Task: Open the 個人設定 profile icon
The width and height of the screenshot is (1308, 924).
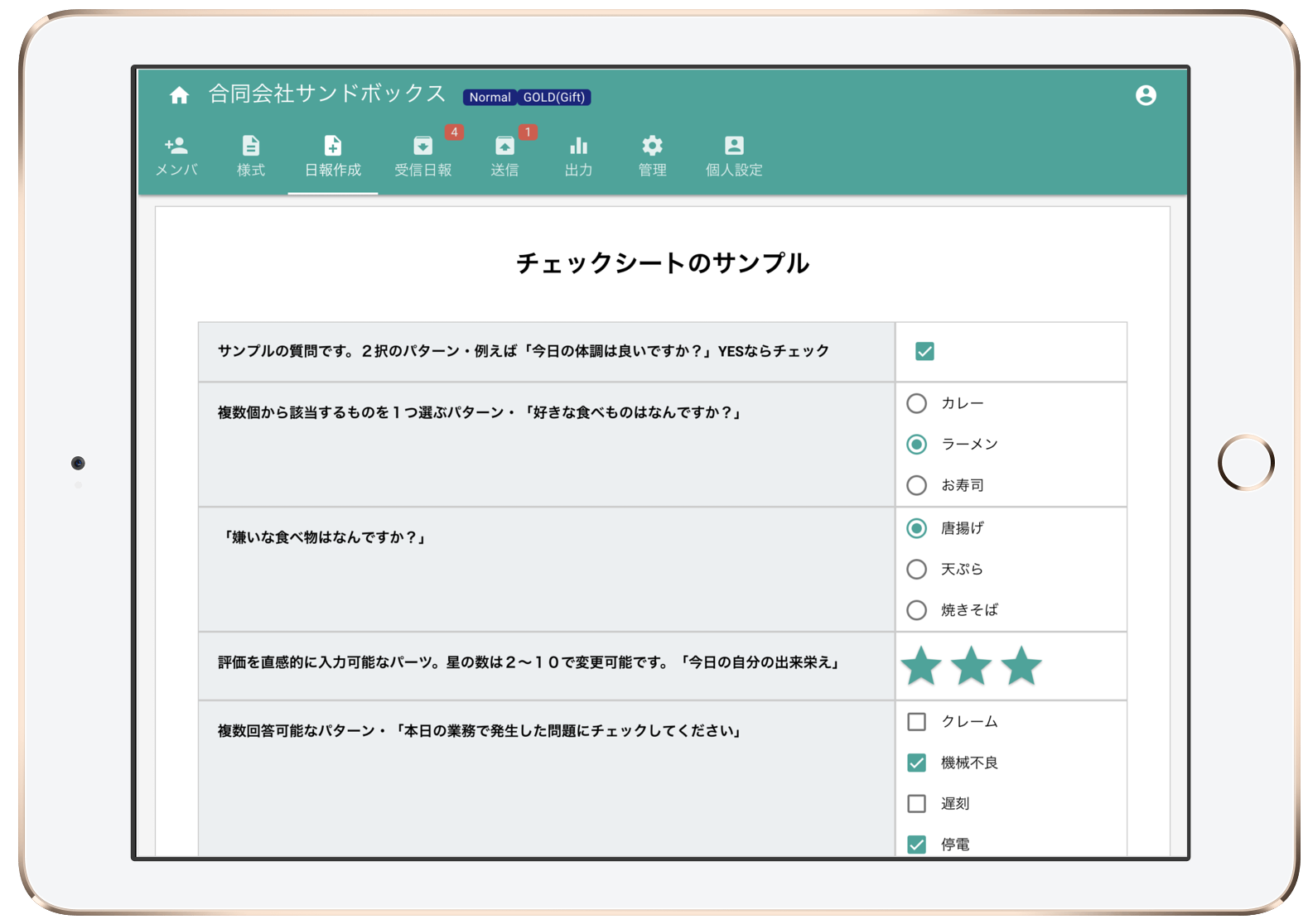Action: [x=734, y=146]
